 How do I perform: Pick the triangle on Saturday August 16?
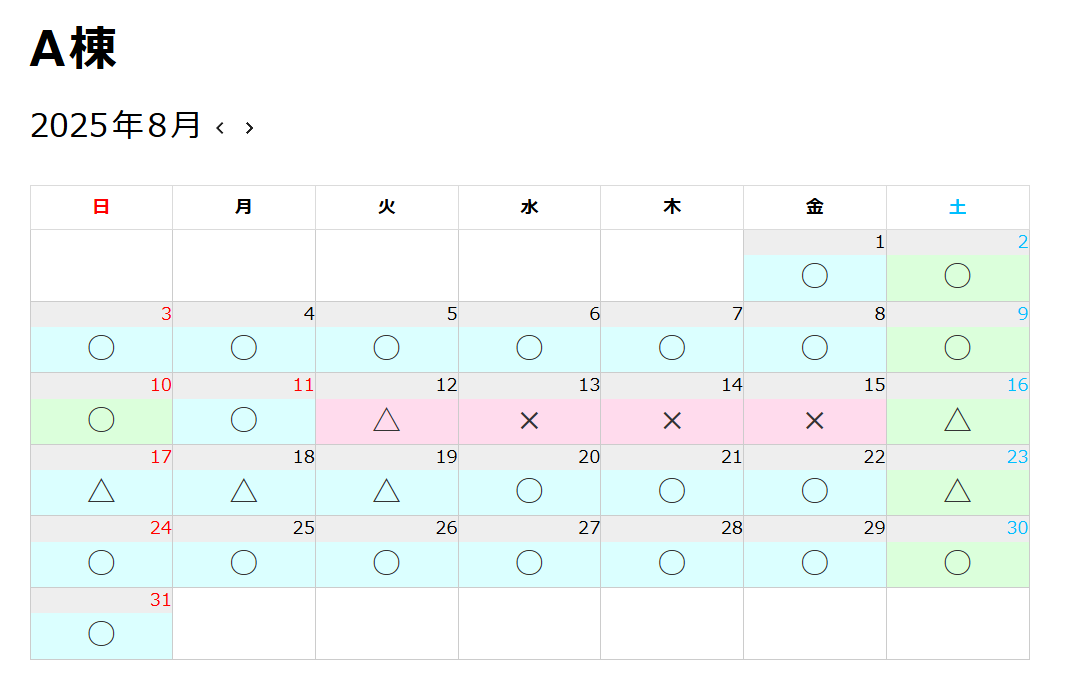point(957,420)
